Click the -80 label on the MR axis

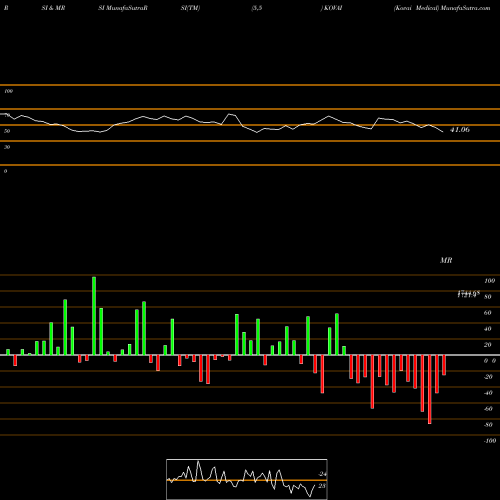point(488,425)
